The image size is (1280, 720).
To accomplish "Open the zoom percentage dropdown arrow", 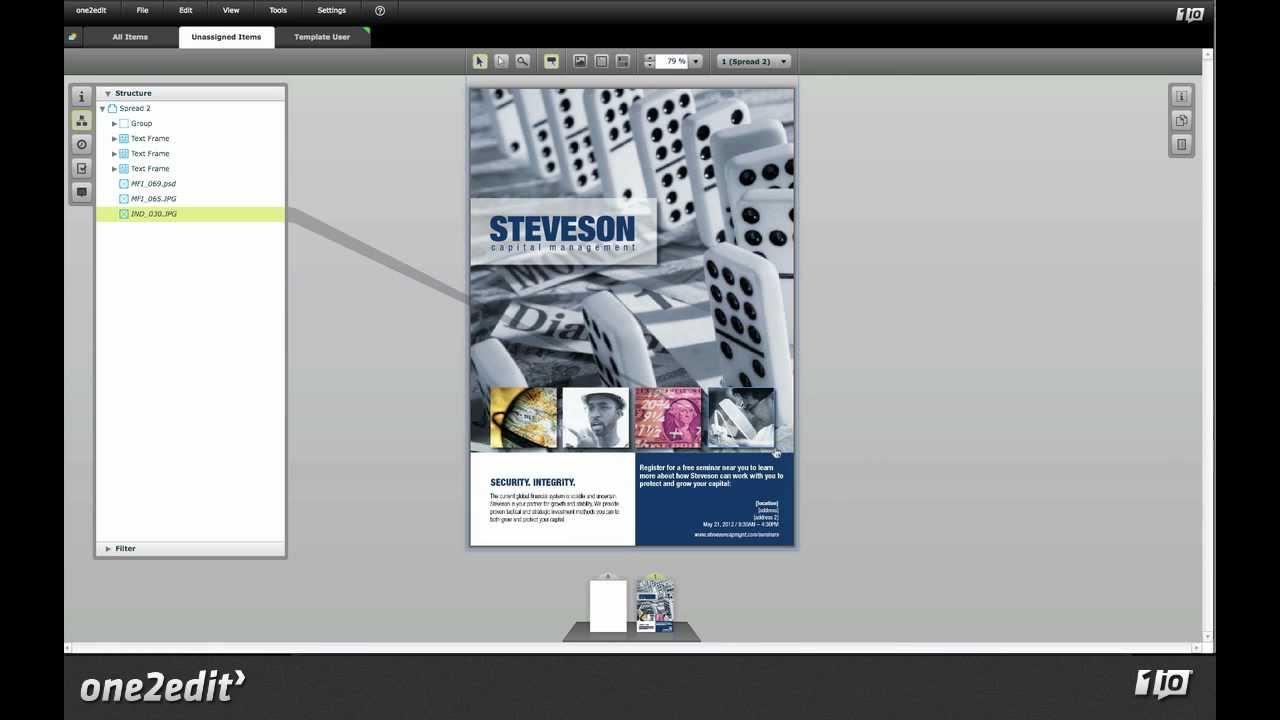I will pos(696,61).
